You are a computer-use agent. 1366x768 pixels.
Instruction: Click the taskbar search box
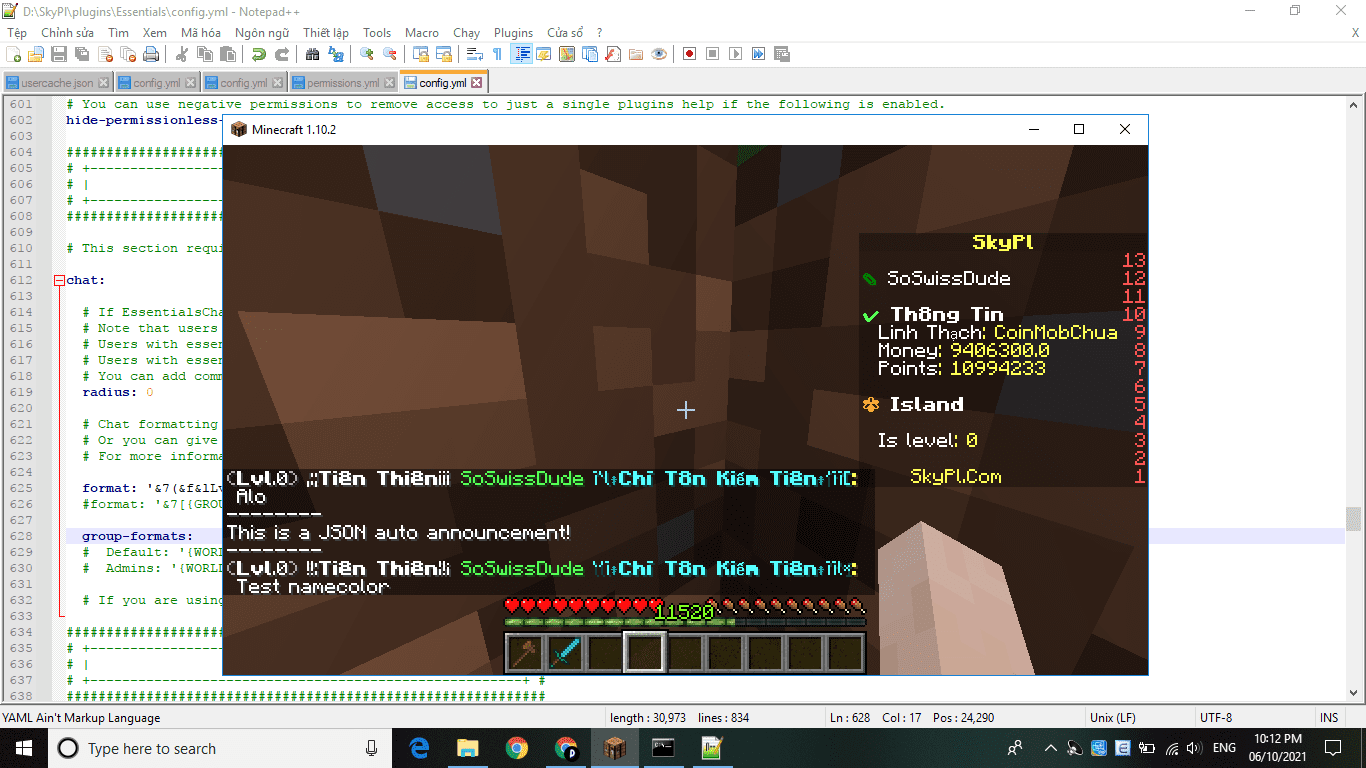click(219, 748)
